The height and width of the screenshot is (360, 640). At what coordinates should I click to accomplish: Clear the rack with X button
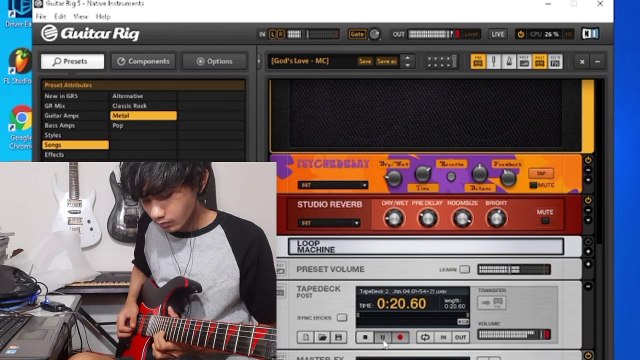[582, 62]
